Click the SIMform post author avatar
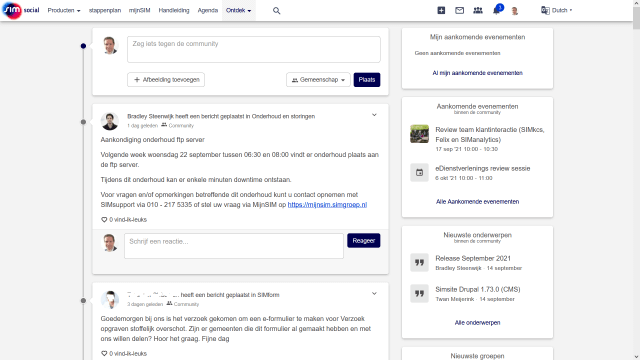 coord(110,300)
